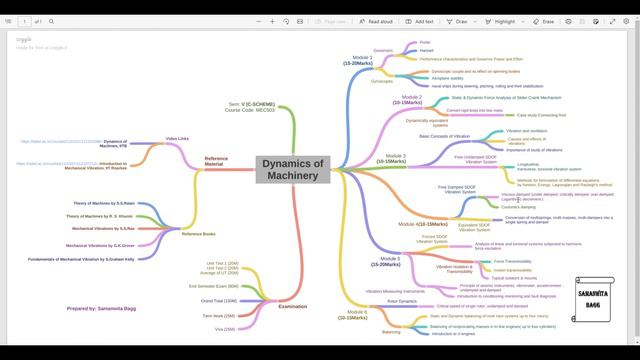Viewport: 640px width, 360px height.
Task: Print the PDF document
Action: point(568,21)
